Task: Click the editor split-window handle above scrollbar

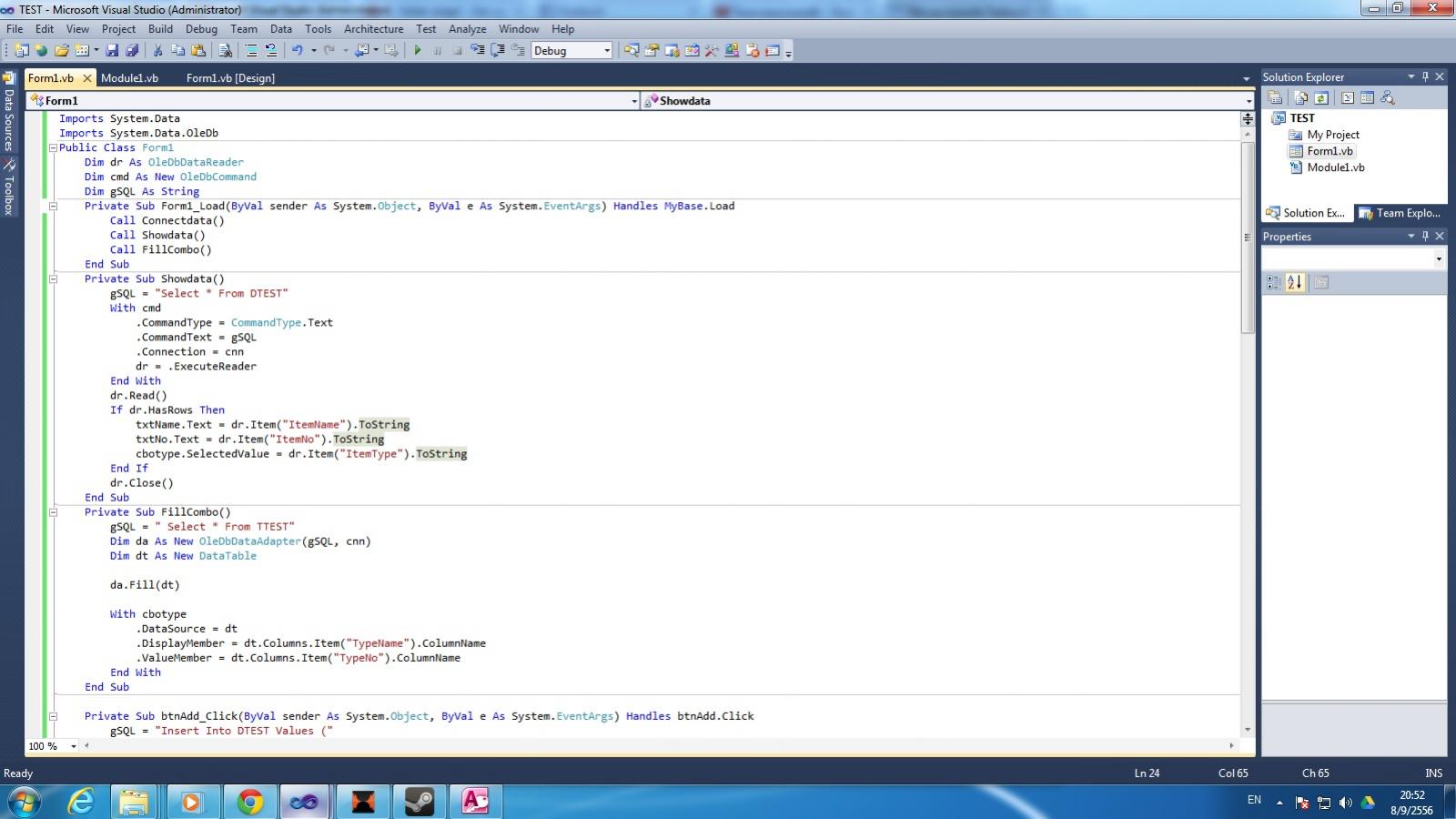Action: (1247, 118)
